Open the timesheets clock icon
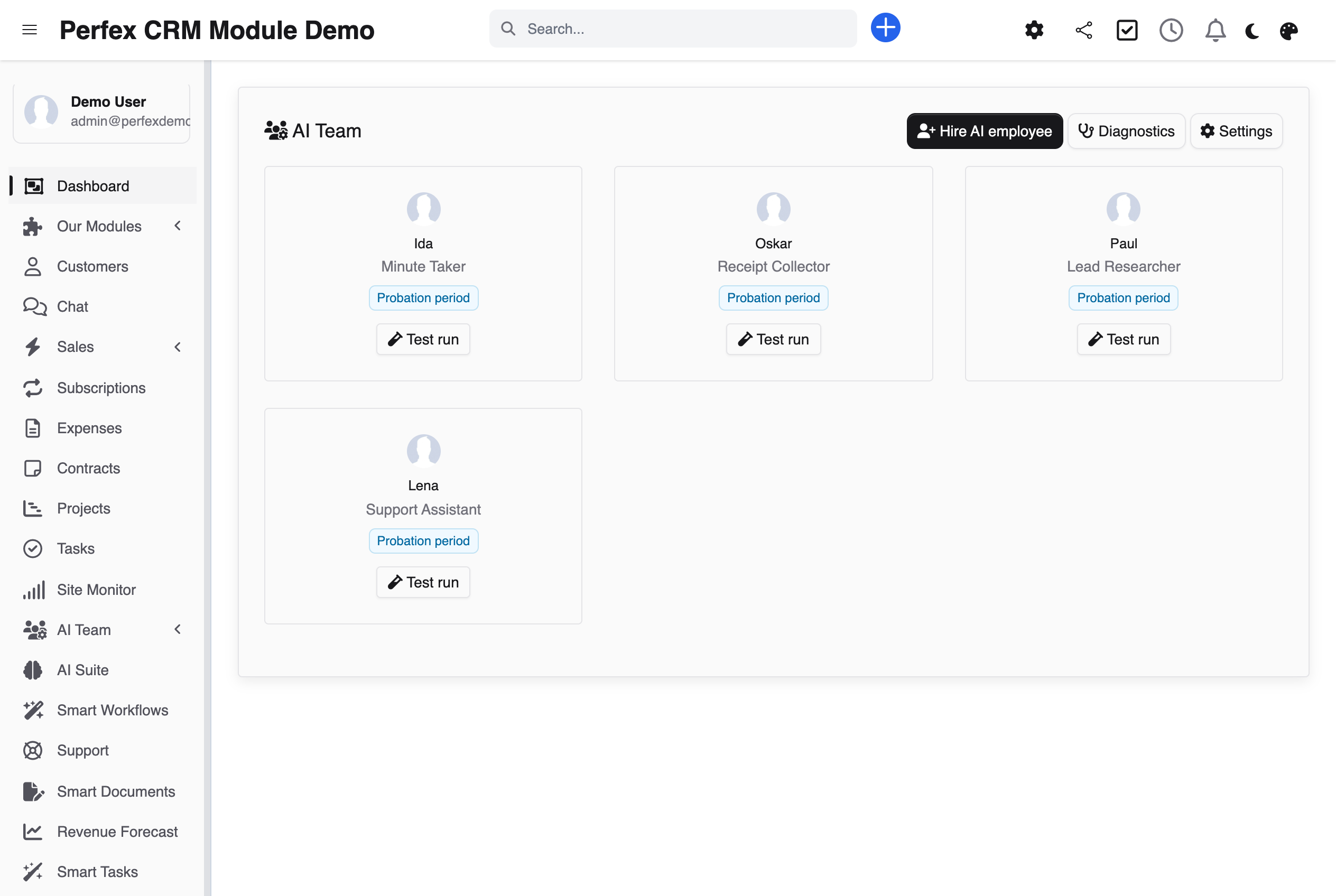Screen dimensions: 1336x896 pyautogui.click(x=1171, y=30)
